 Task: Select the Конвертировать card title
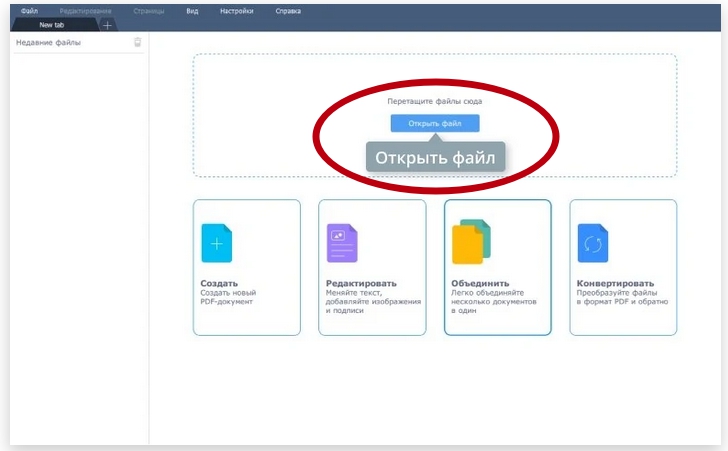pos(615,283)
